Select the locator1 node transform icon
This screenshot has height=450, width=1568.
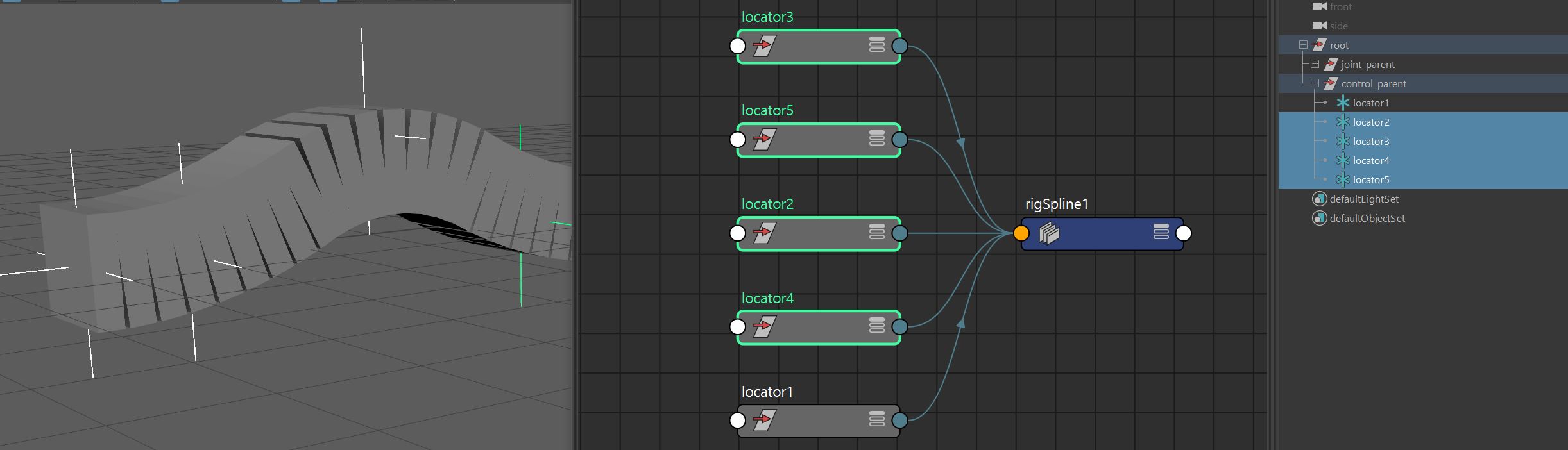(x=764, y=421)
